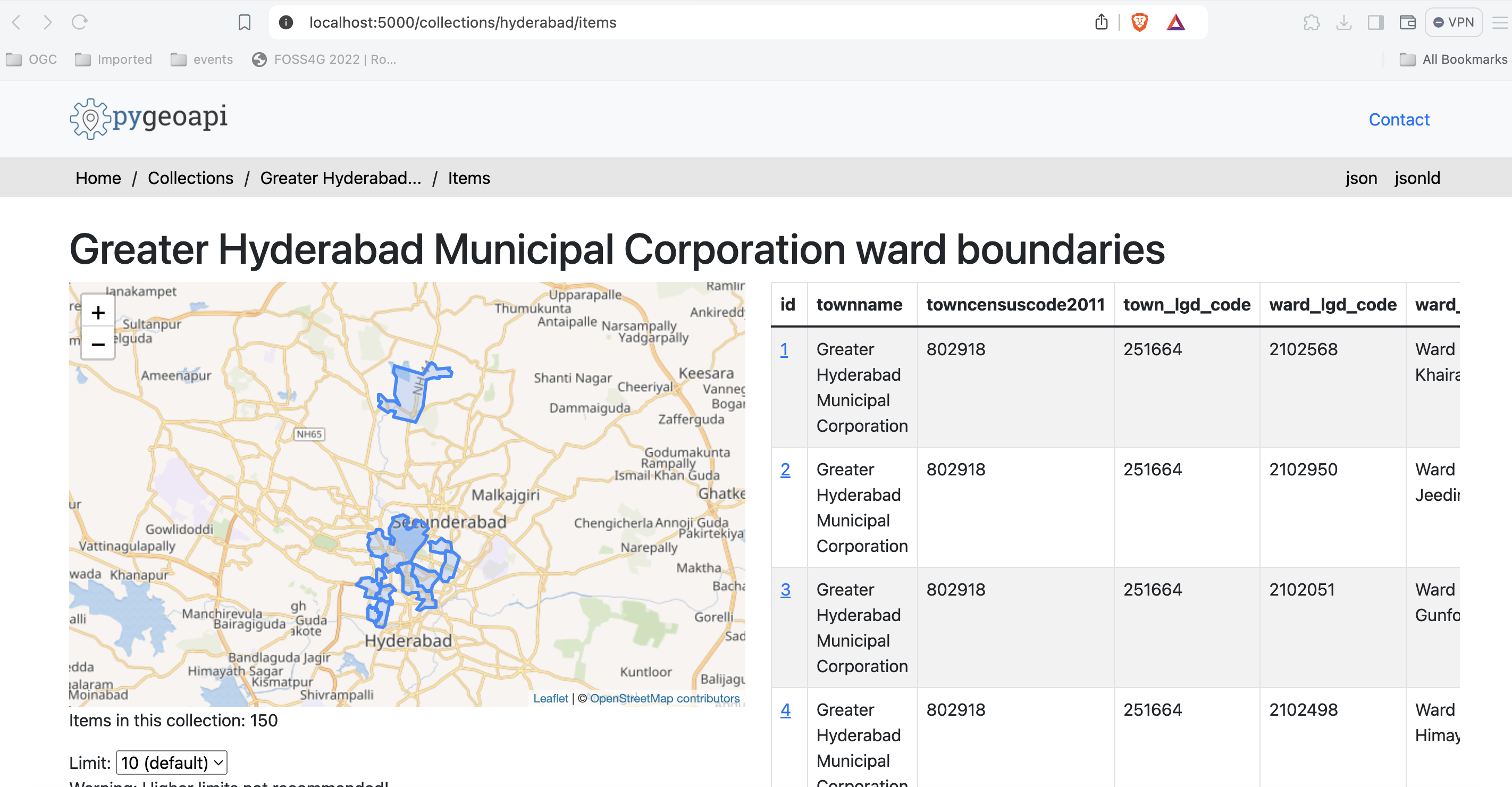Open Greater Hyderabad... breadcrumb
1512x787 pixels.
[x=340, y=178]
